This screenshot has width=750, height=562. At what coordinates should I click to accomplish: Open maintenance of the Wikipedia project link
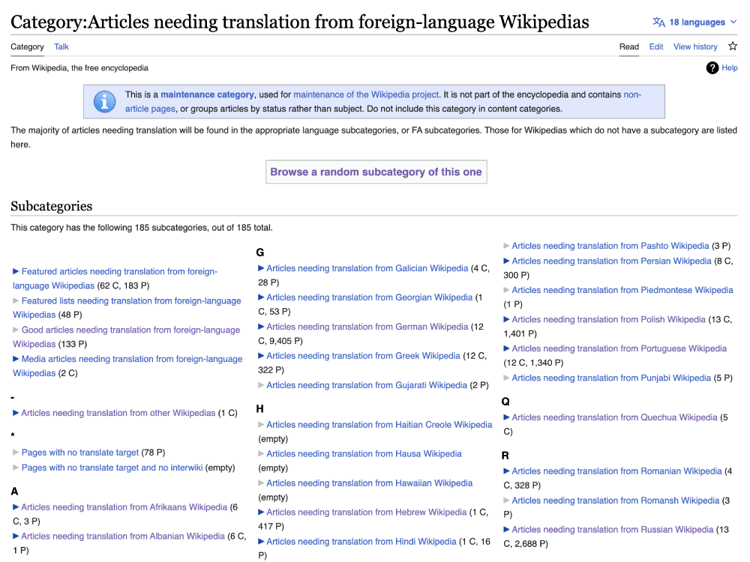click(366, 95)
